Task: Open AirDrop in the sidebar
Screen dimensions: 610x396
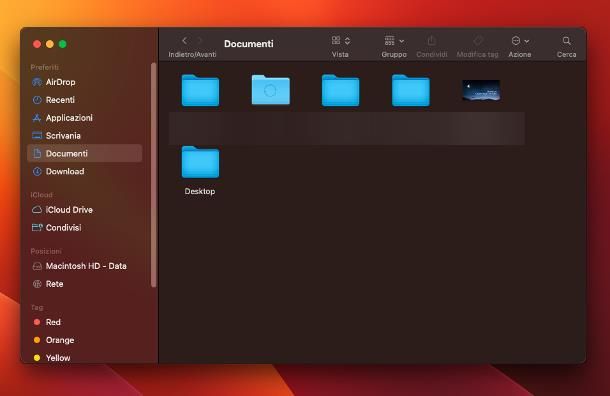Action: 85,82
